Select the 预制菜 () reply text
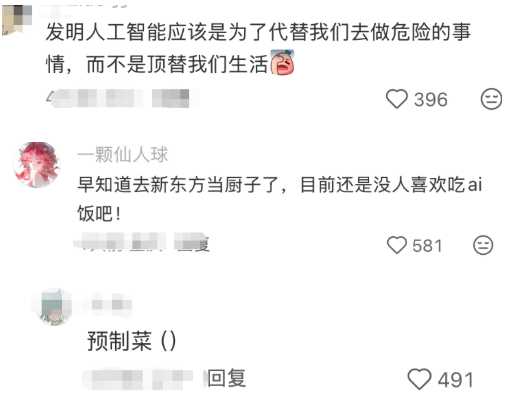 131,341
